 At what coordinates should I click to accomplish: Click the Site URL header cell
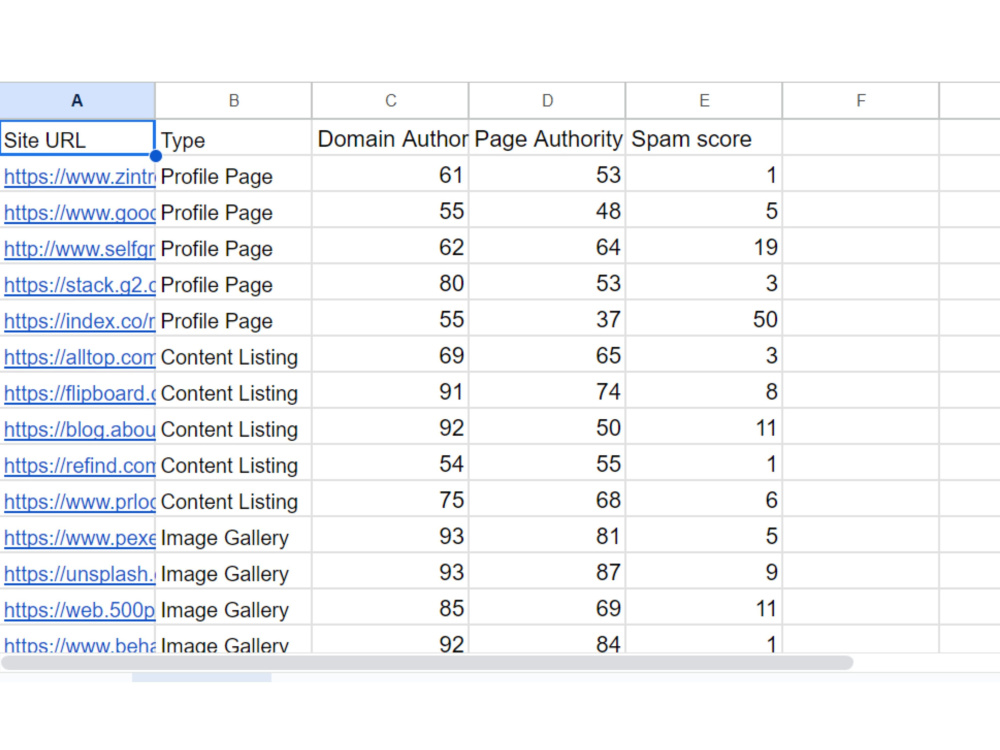click(x=77, y=138)
